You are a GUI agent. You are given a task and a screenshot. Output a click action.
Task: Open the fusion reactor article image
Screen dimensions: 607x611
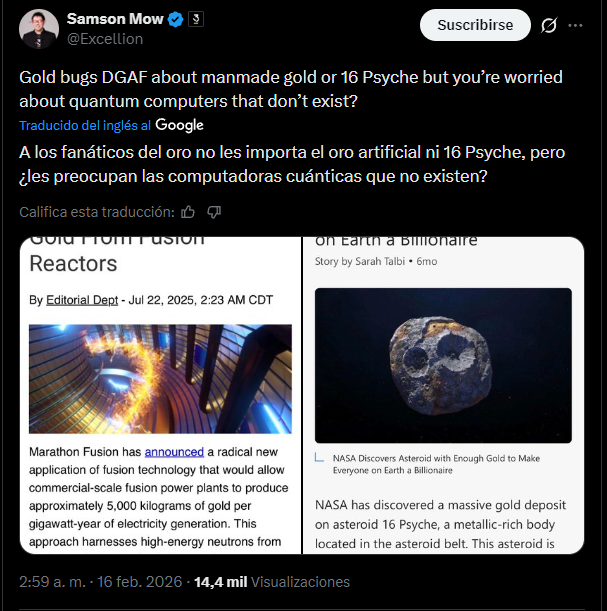160,378
